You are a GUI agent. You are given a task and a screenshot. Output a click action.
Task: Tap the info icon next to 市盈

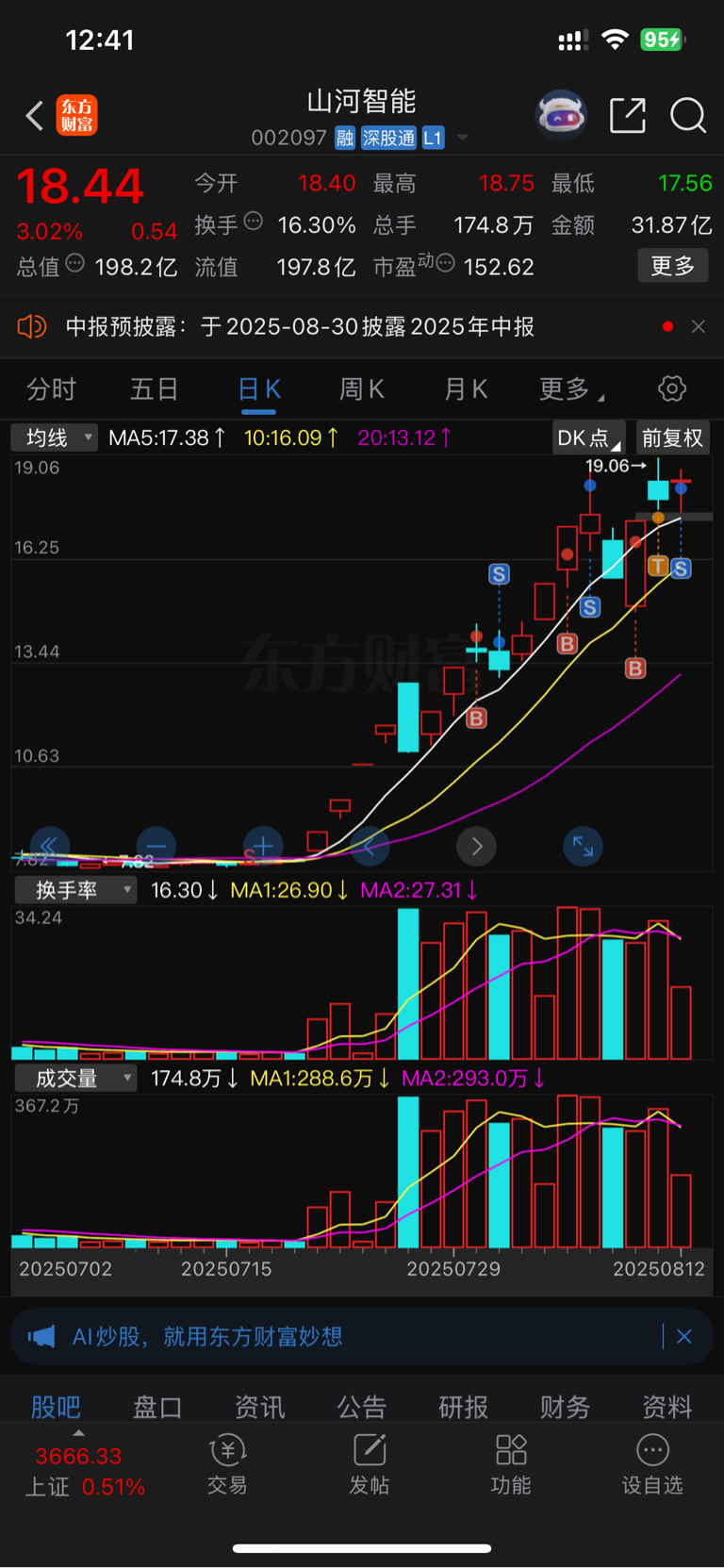click(446, 262)
